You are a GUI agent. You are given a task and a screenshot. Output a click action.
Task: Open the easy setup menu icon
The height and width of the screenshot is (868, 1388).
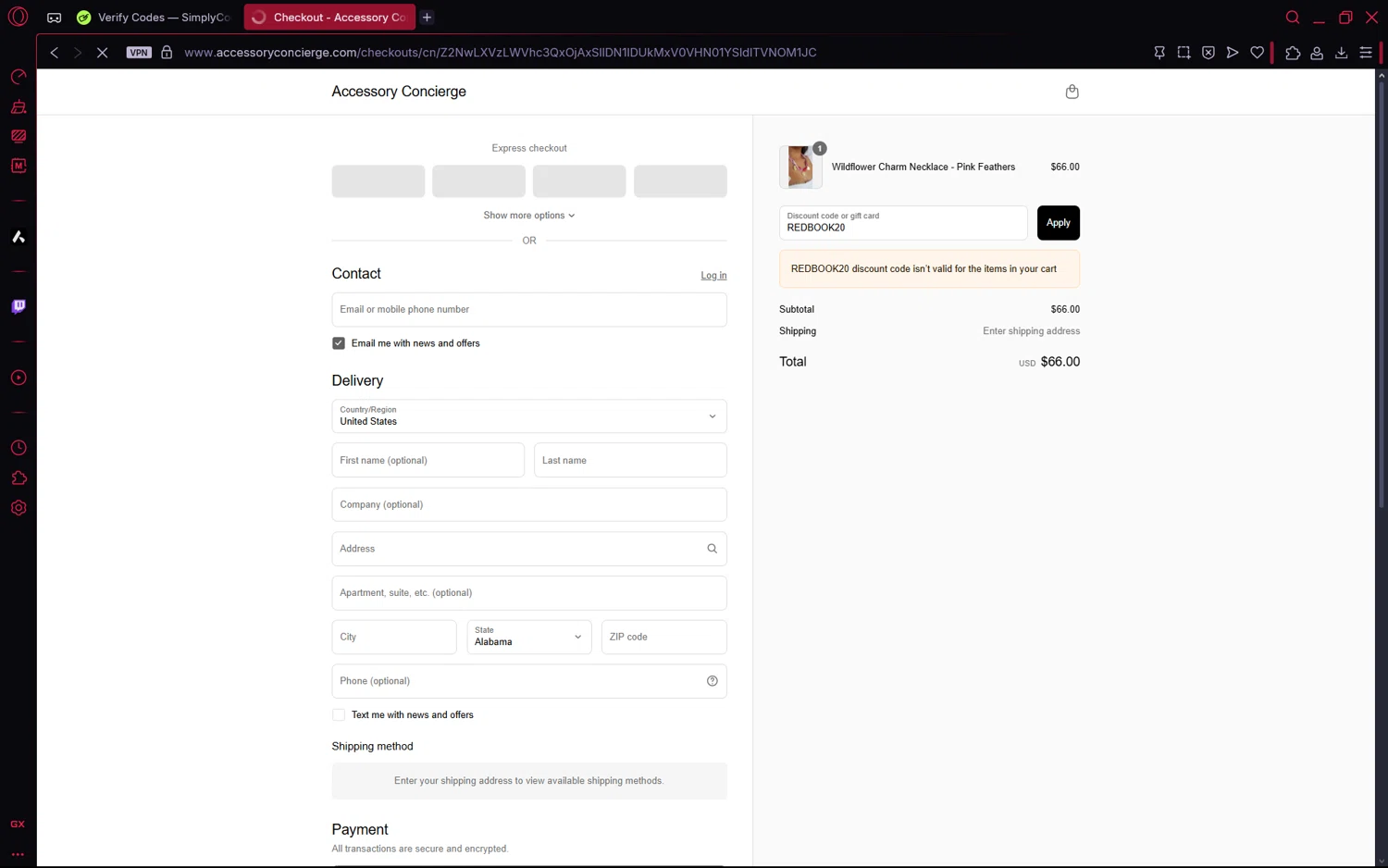pyautogui.click(x=1366, y=53)
